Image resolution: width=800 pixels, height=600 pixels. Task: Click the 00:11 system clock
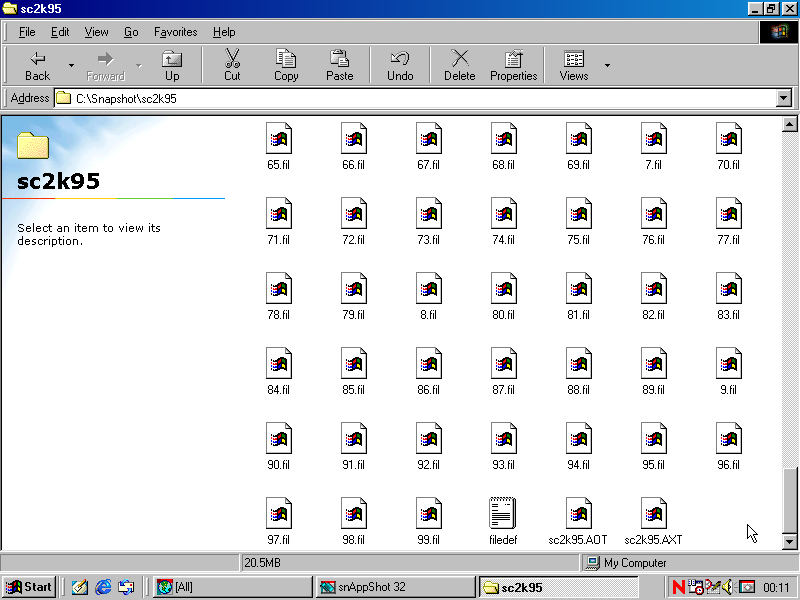pos(776,588)
